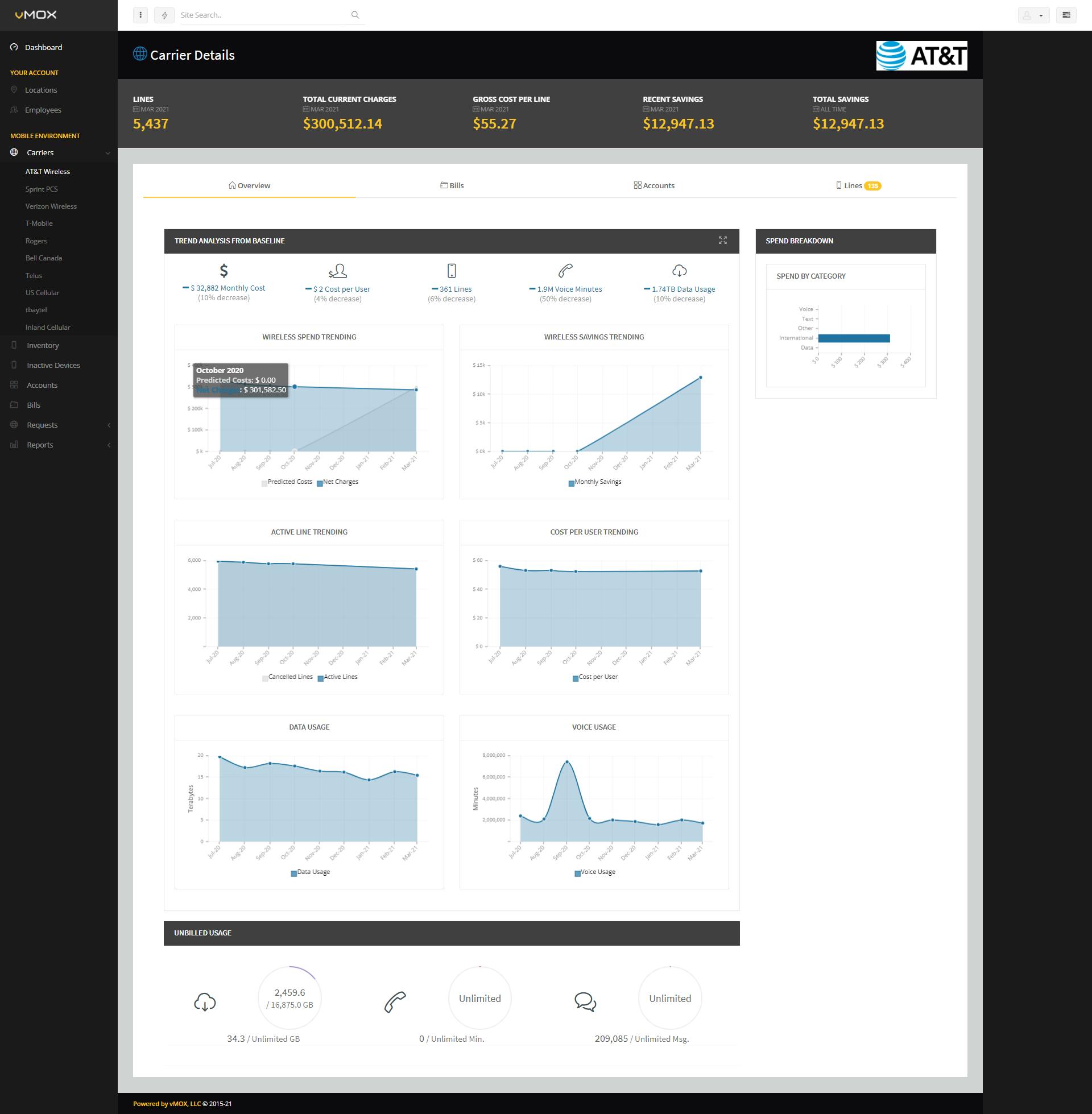Click the top-right panel toggle icon
The image size is (1092, 1114).
pos(1066,15)
